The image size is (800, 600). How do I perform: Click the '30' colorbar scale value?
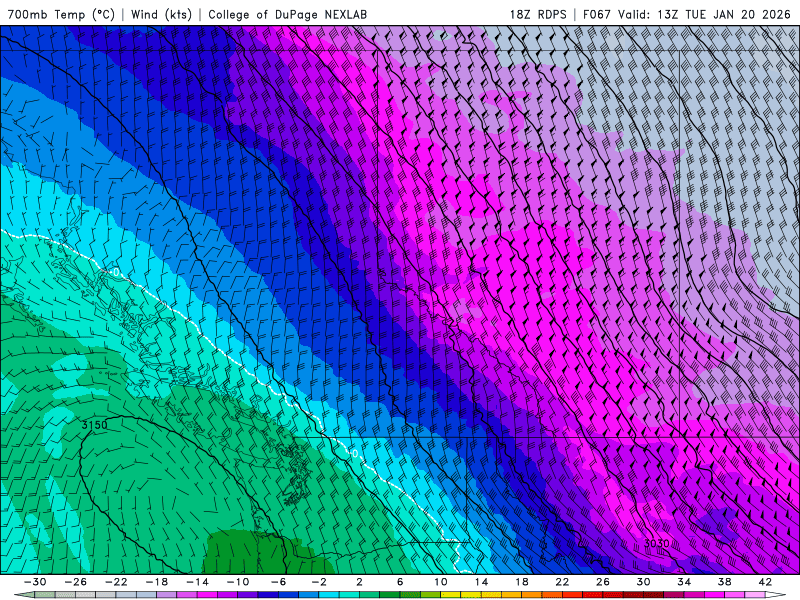(x=643, y=582)
